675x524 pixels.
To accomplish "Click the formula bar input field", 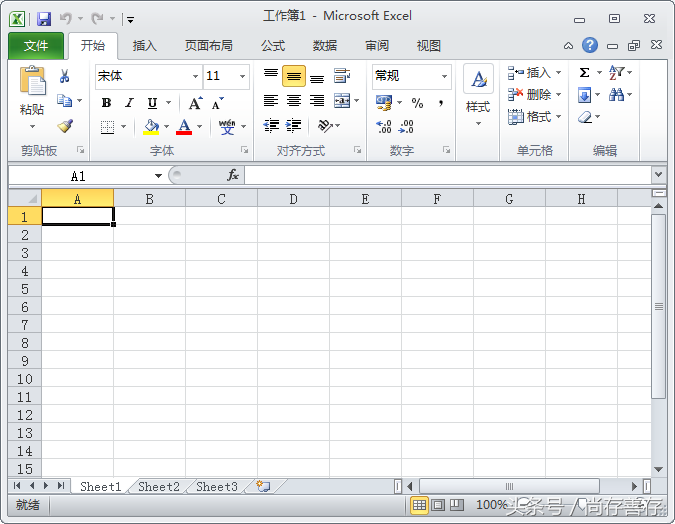I will pos(448,175).
